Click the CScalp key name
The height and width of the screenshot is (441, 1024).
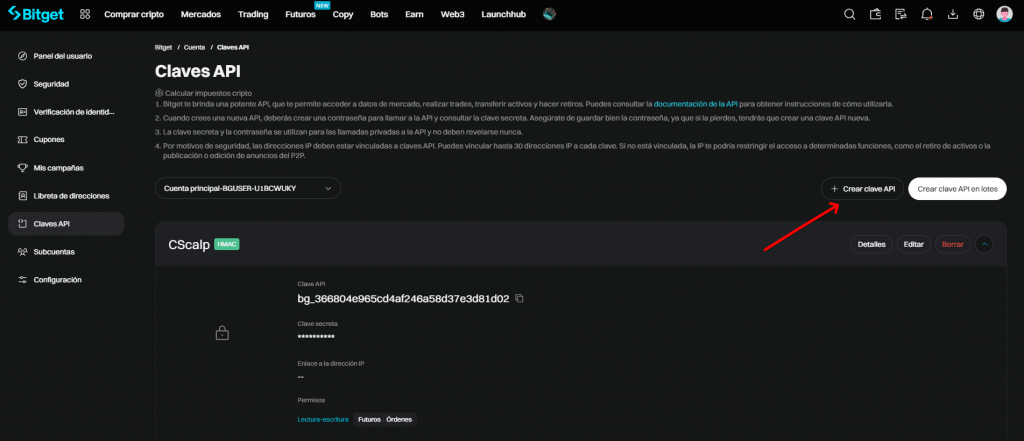pyautogui.click(x=189, y=245)
